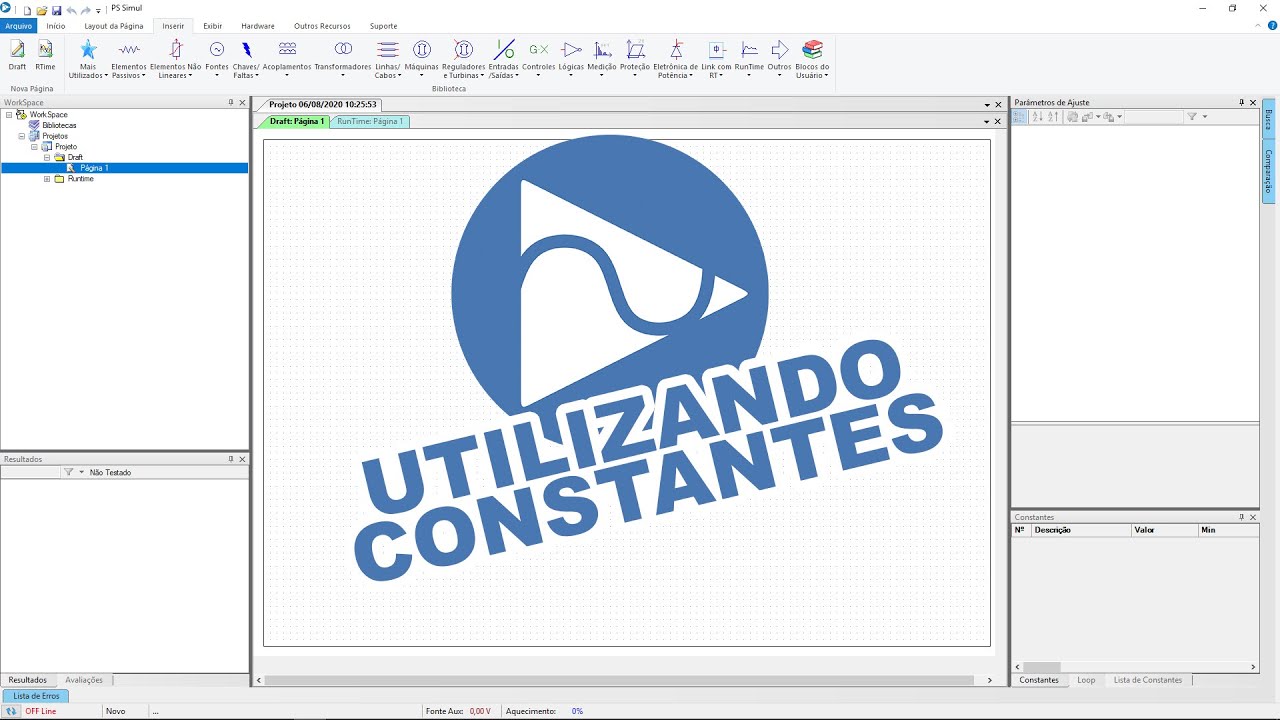This screenshot has height=720, width=1280.
Task: Click the open folder quick-access icon
Action: 42,9
